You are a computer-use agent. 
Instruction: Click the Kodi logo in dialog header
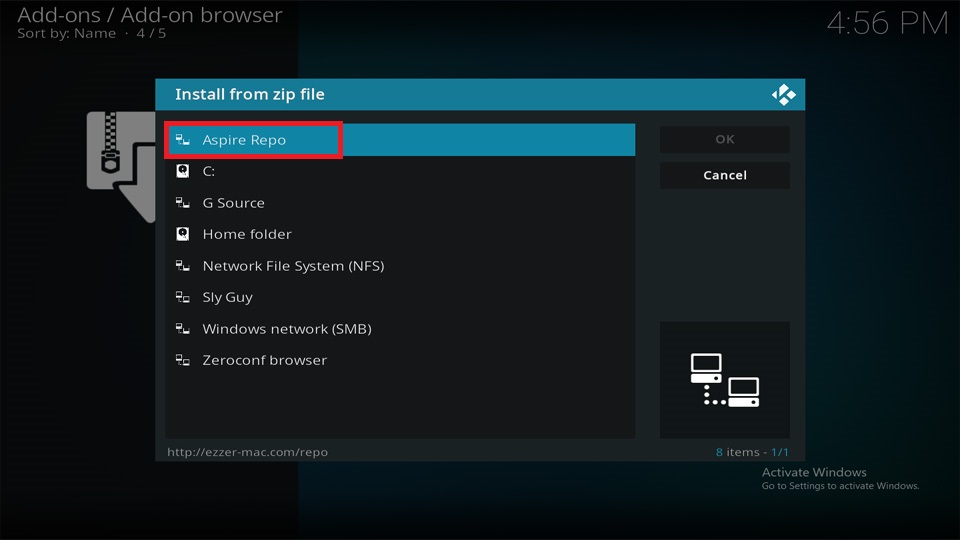point(784,95)
